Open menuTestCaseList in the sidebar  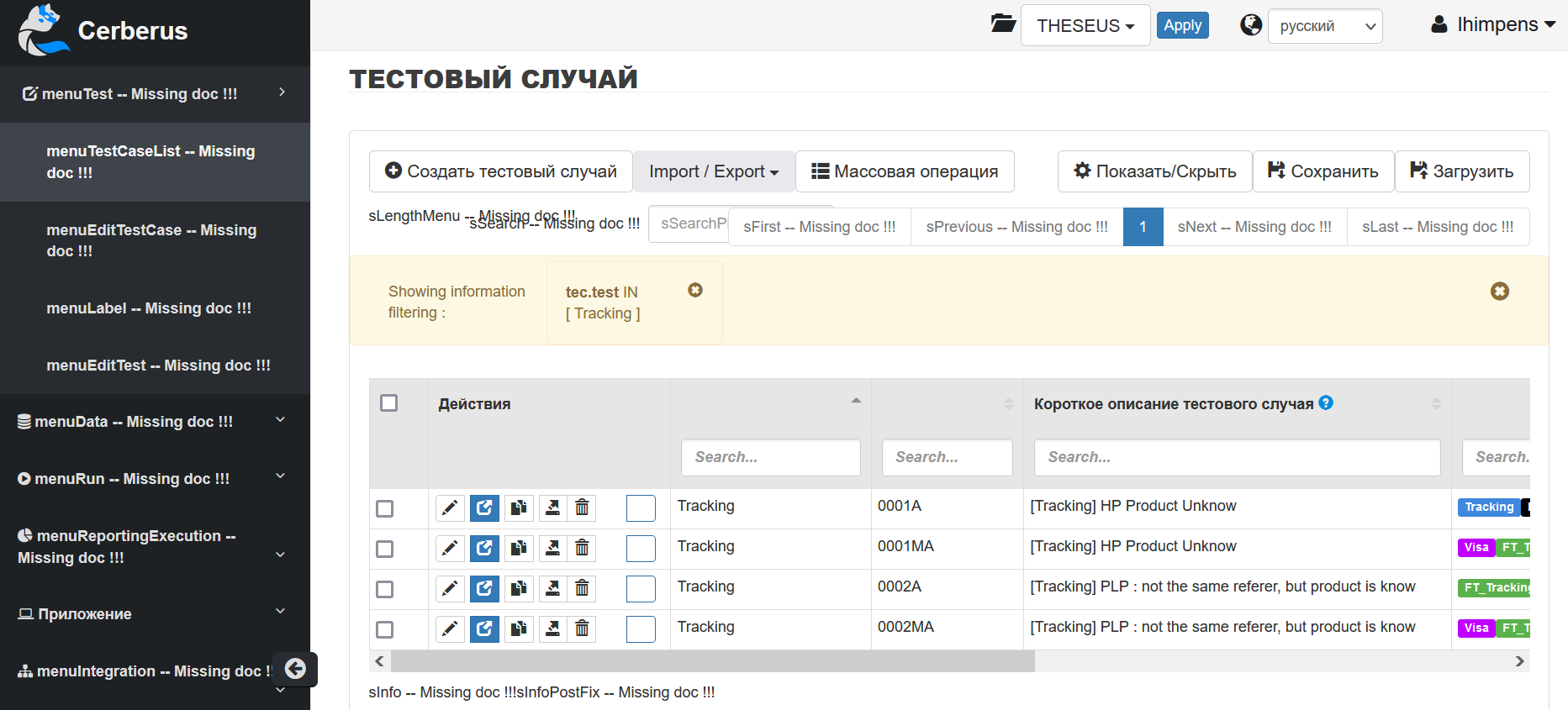pyautogui.click(x=155, y=162)
